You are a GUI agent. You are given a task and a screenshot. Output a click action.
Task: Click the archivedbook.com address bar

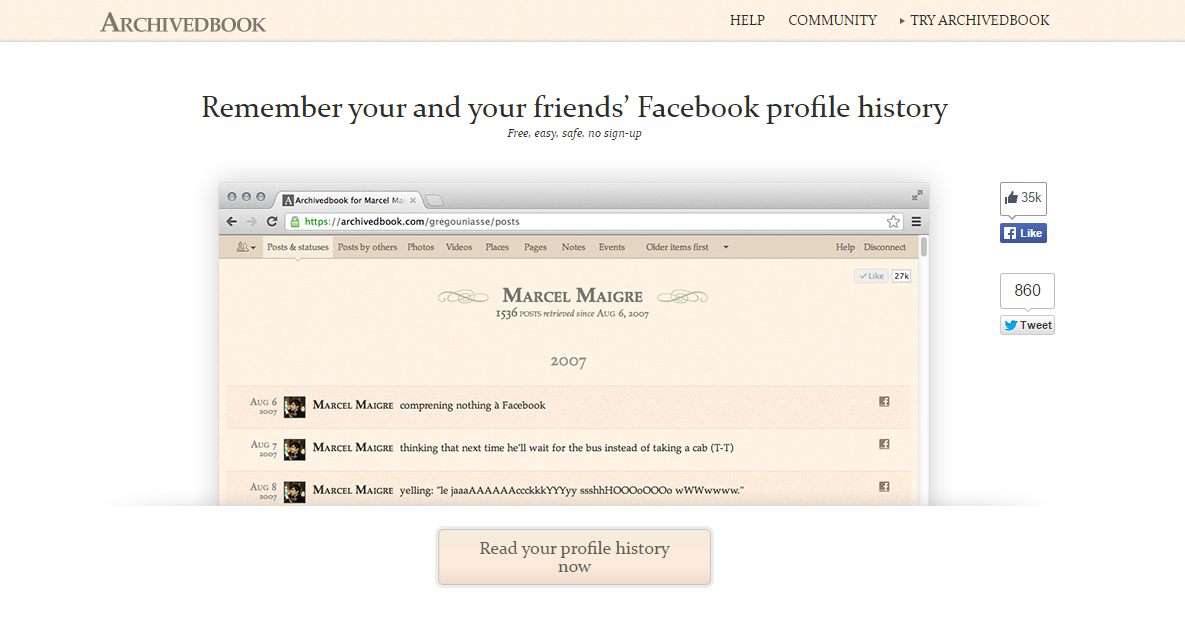point(595,221)
